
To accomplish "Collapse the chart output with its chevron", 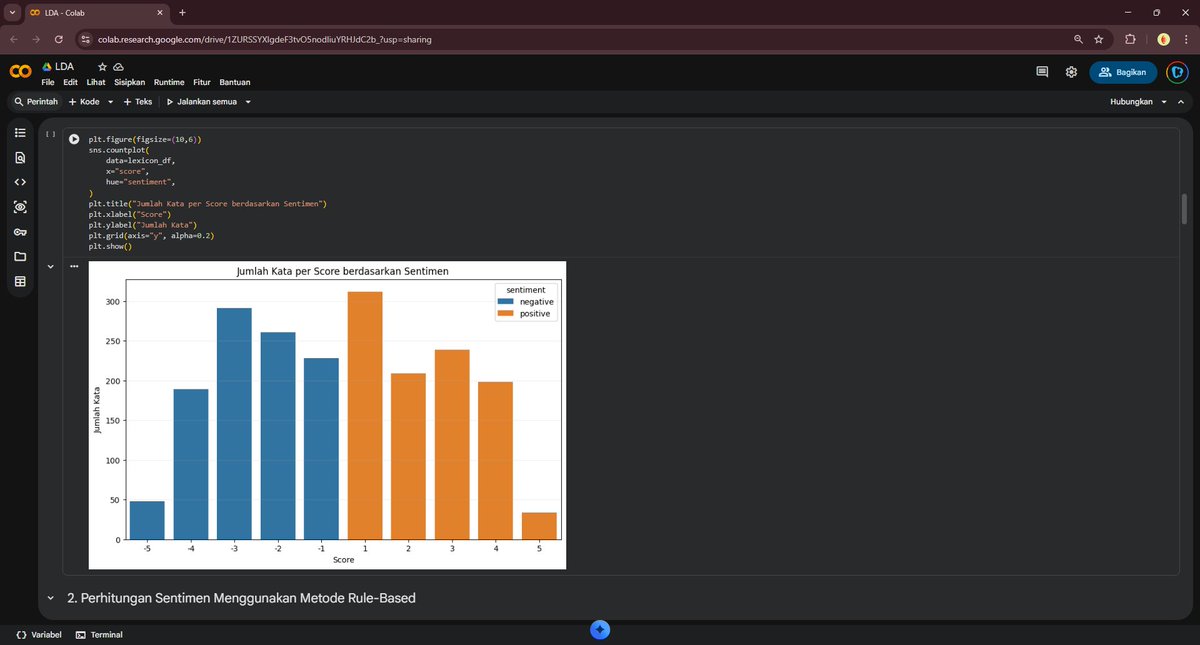I will [50, 266].
